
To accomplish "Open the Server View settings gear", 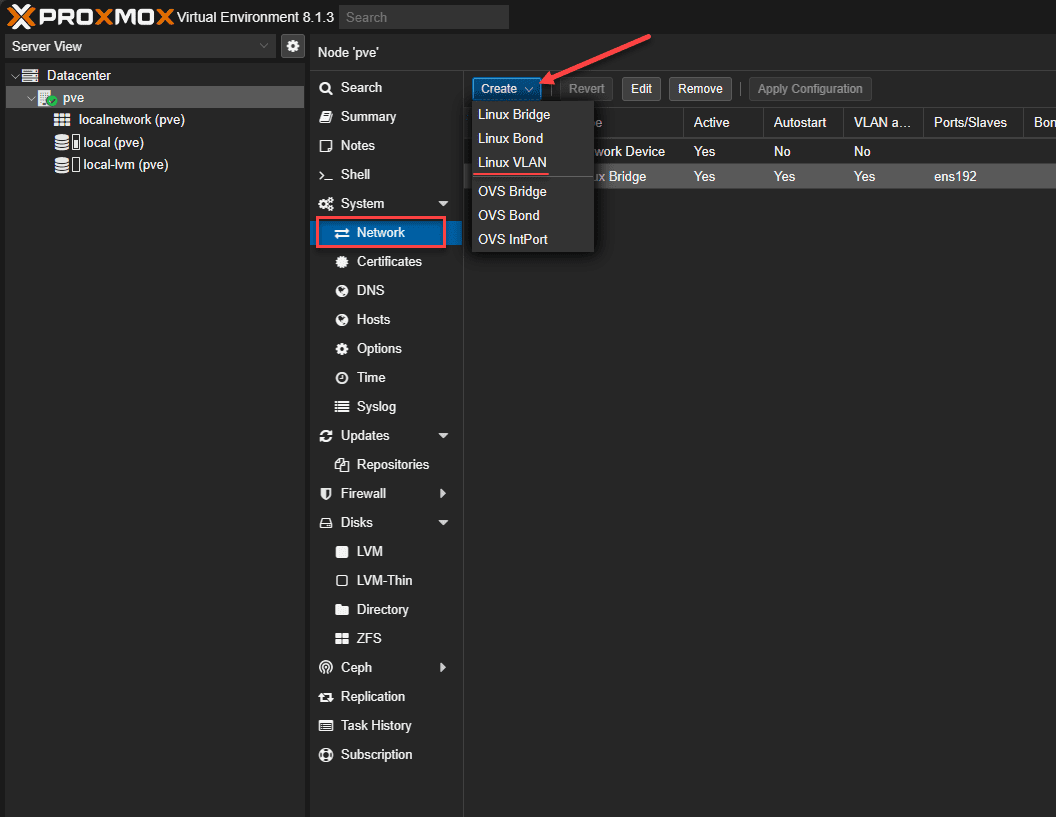I will (292, 46).
